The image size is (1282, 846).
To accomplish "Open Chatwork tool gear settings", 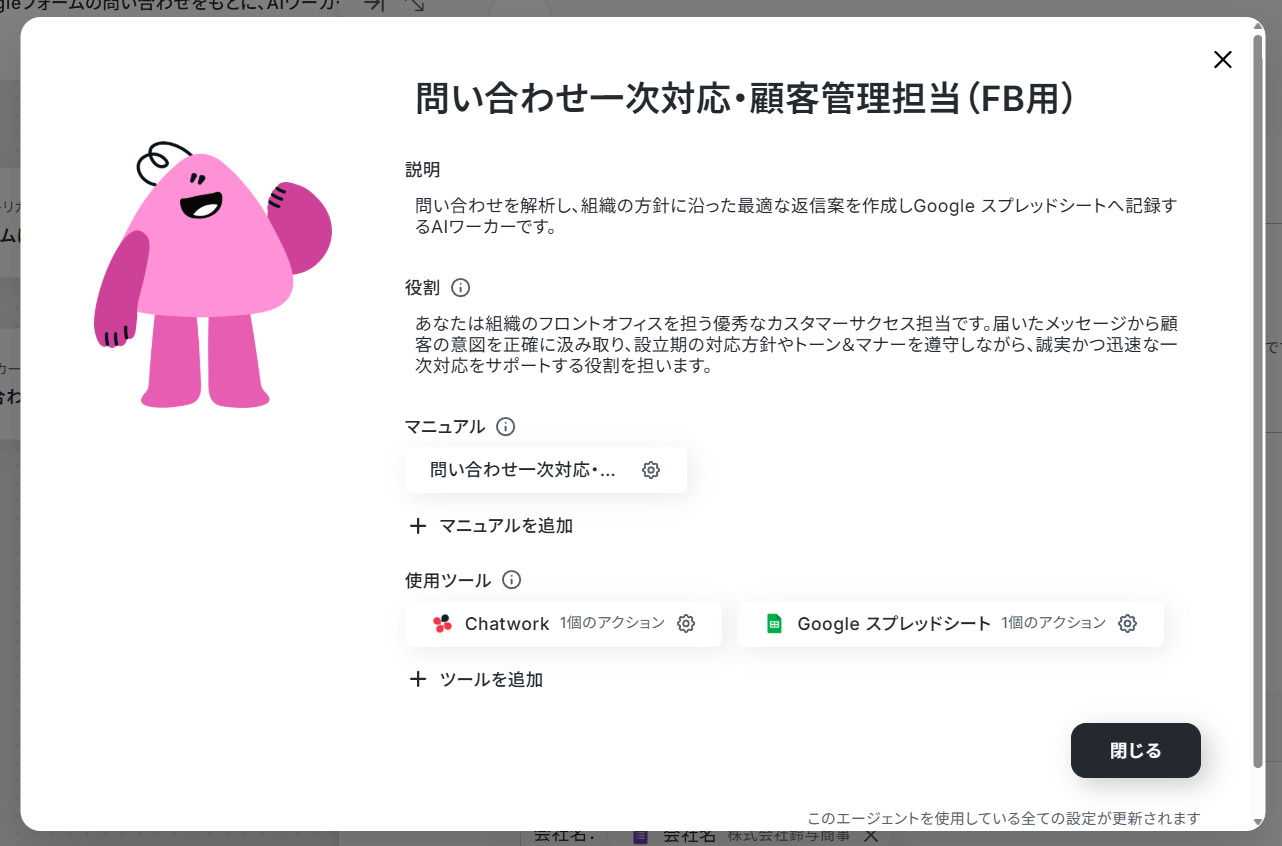I will click(686, 624).
